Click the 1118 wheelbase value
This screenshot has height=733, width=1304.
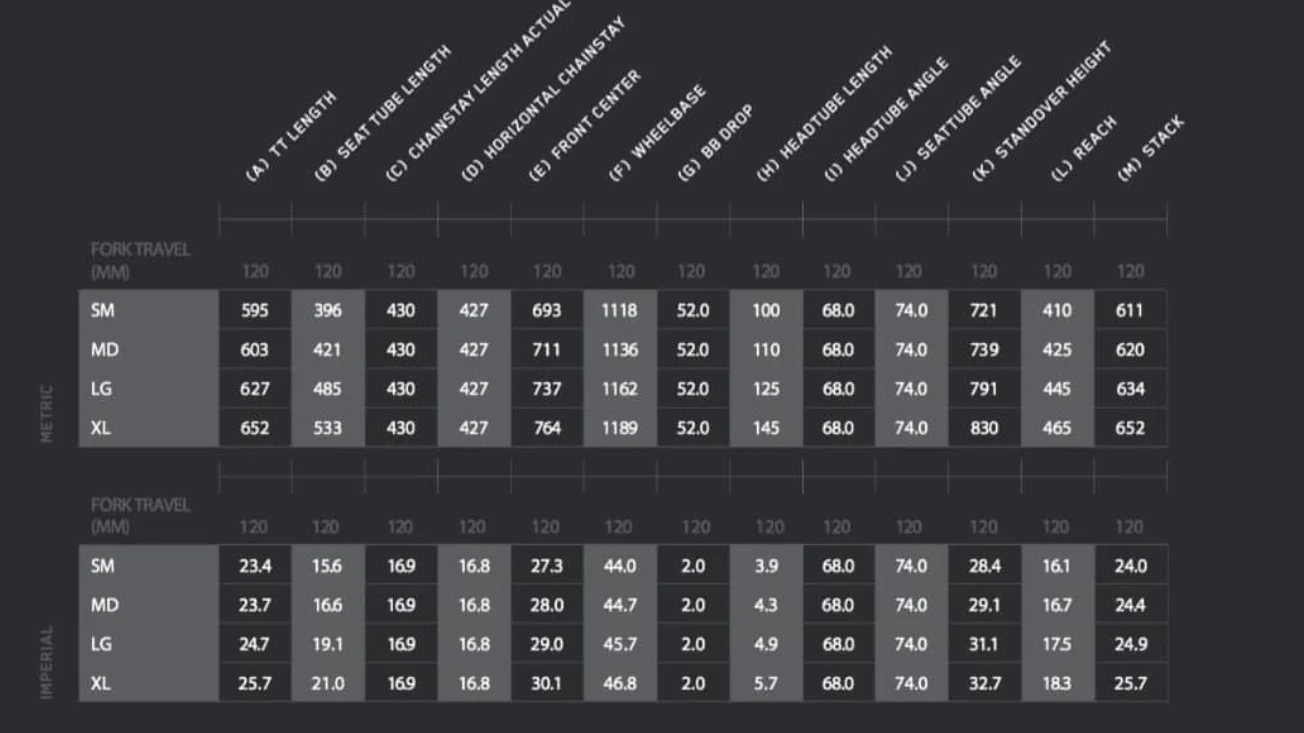point(620,311)
